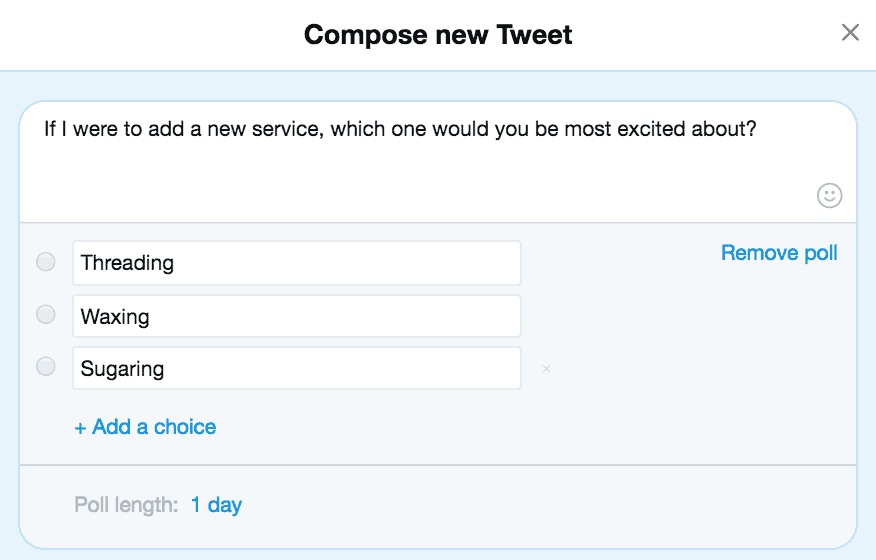876x560 pixels.
Task: Click blank header area left of the title
Action: tap(150, 35)
